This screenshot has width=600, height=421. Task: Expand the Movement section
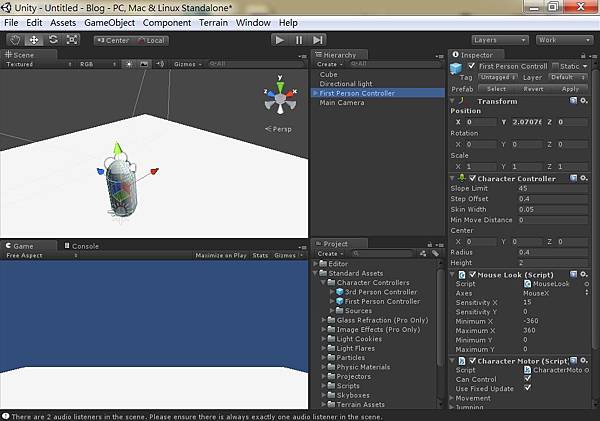coord(452,398)
